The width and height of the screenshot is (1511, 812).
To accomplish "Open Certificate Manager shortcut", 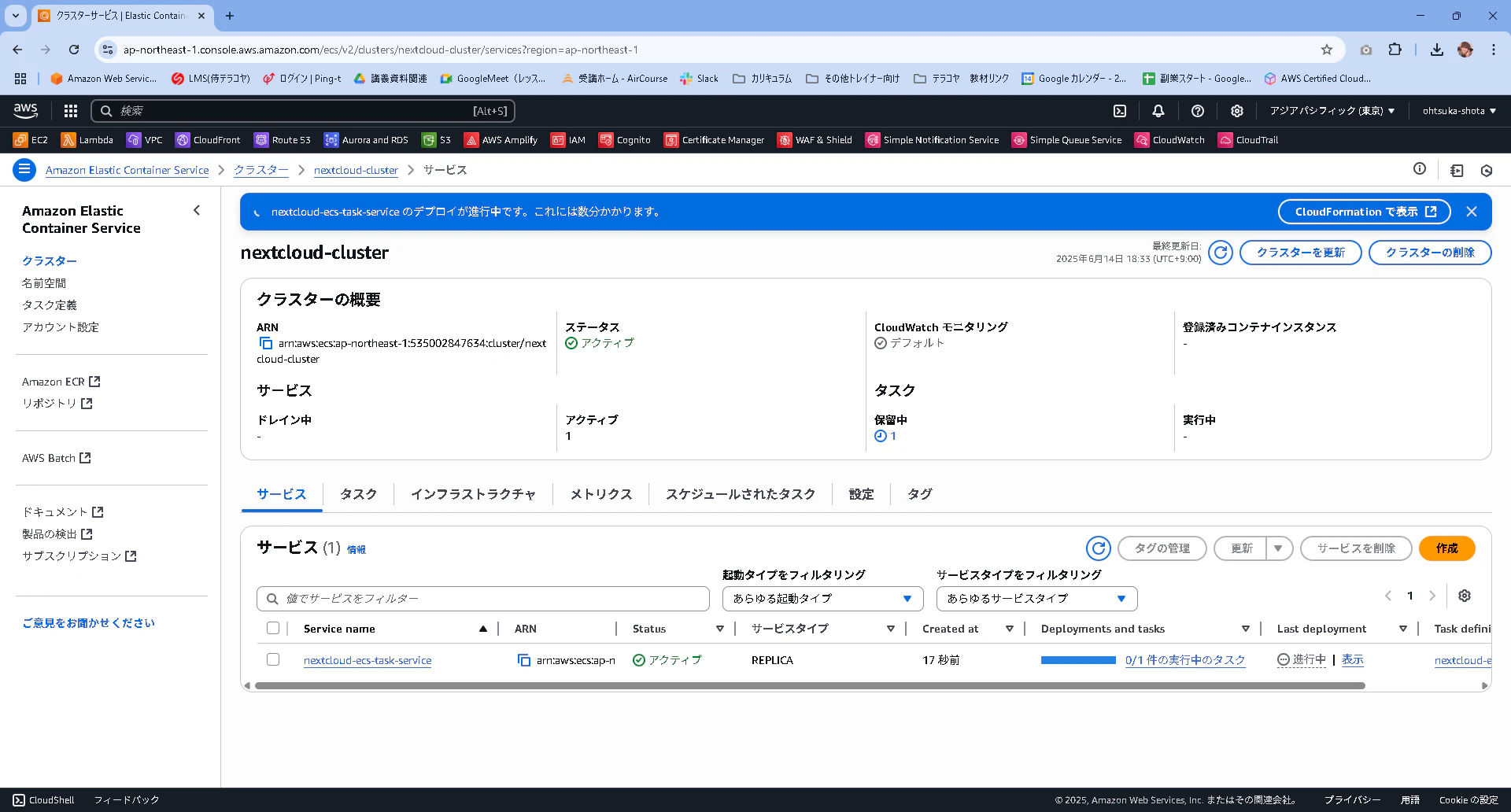I will coord(715,140).
